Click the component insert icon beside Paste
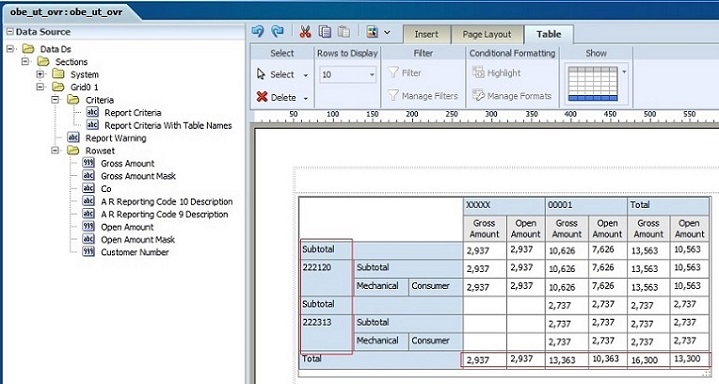Image resolution: width=719 pixels, height=384 pixels. 372,32
